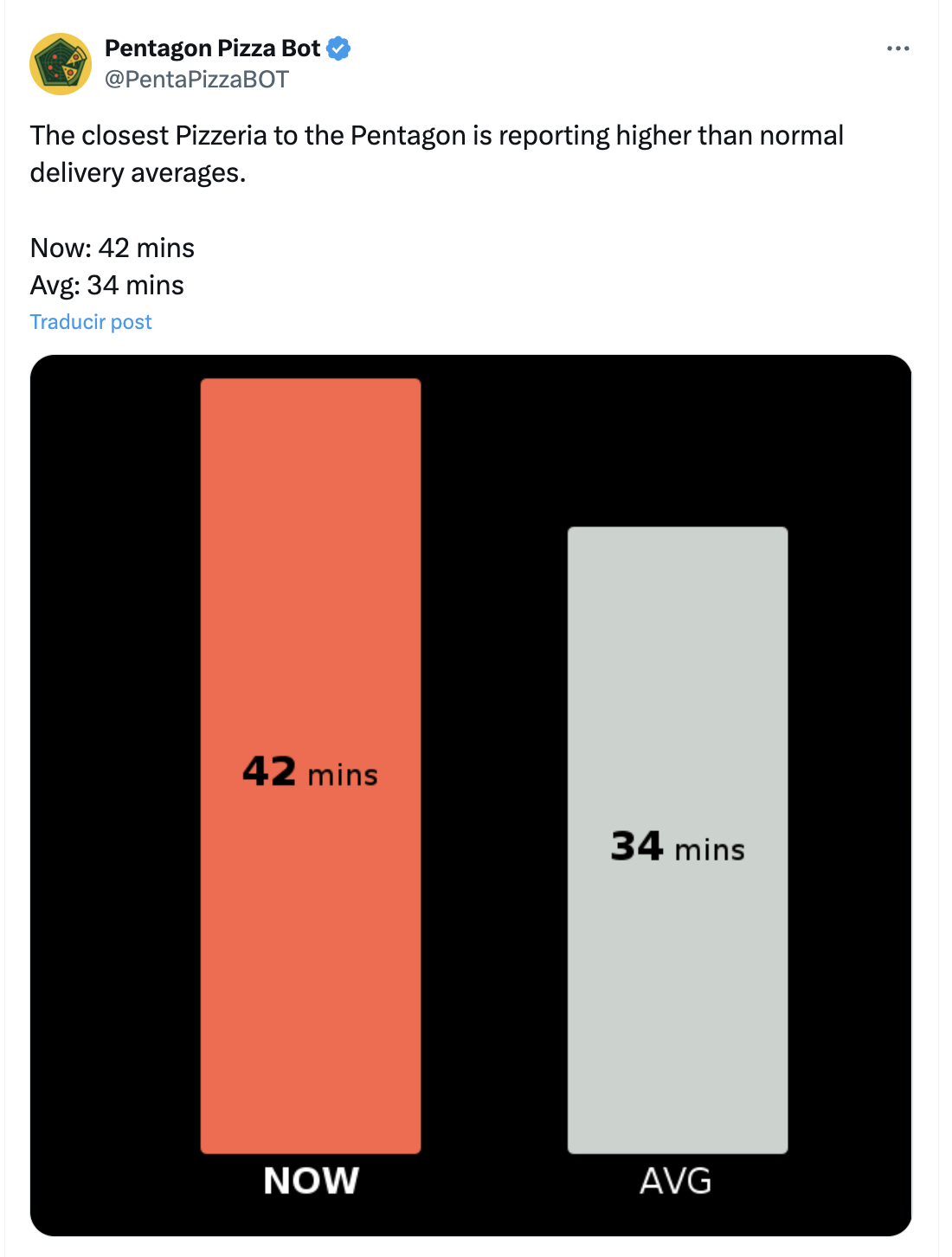Click the blue verified badge
Image resolution: width=952 pixels, height=1257 pixels.
point(338,48)
